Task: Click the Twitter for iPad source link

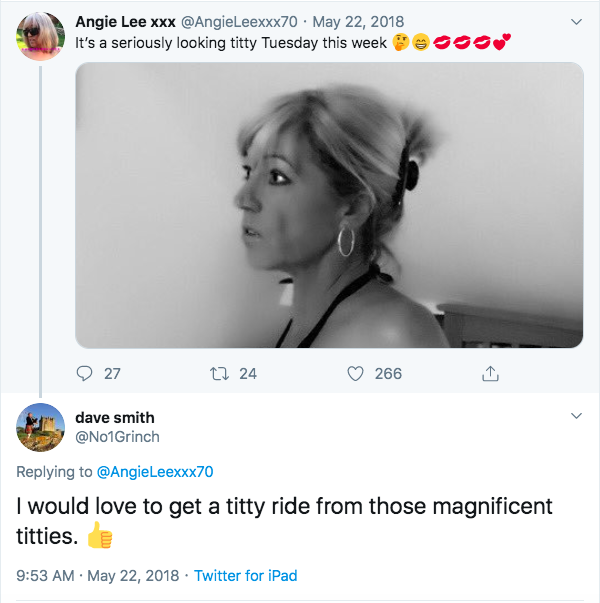Action: 245,575
